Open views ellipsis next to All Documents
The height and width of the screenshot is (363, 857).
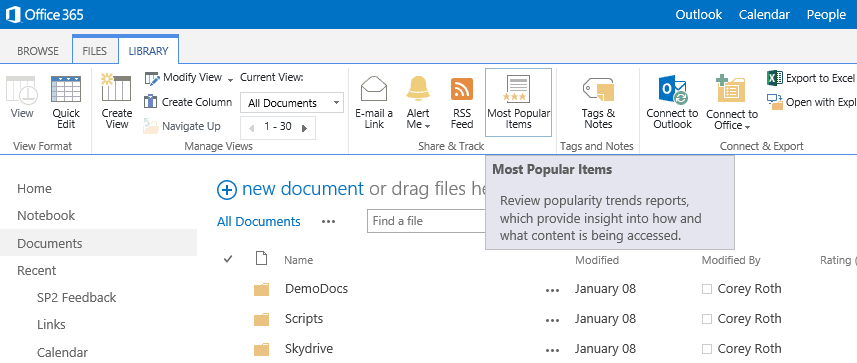click(328, 222)
